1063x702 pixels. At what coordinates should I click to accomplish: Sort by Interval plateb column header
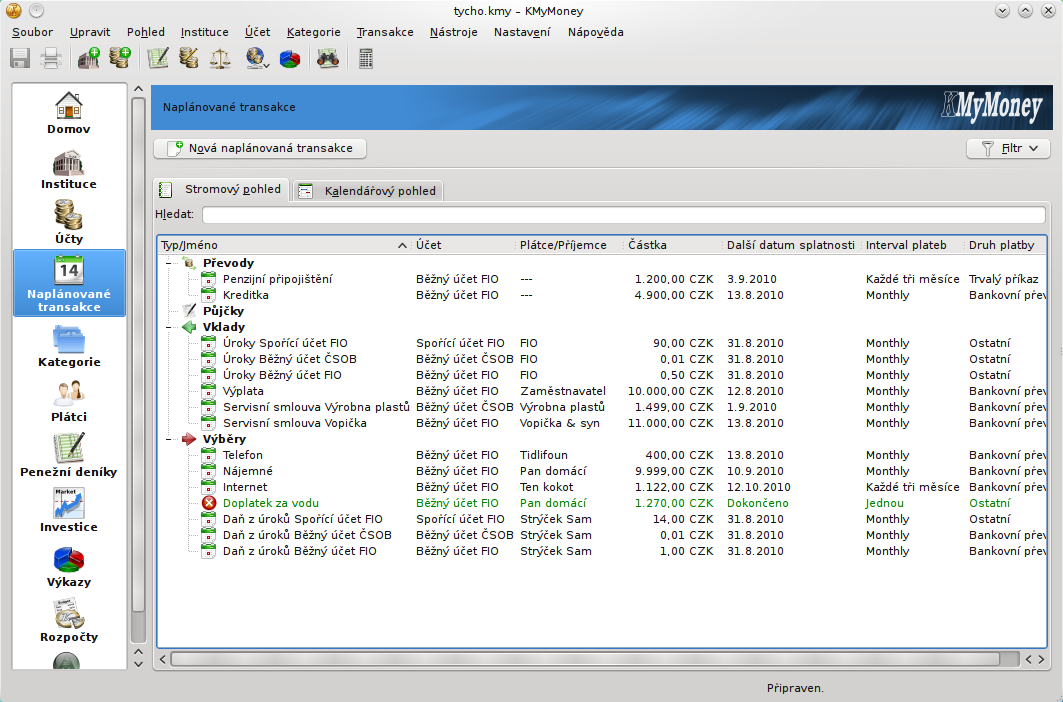pyautogui.click(x=913, y=245)
